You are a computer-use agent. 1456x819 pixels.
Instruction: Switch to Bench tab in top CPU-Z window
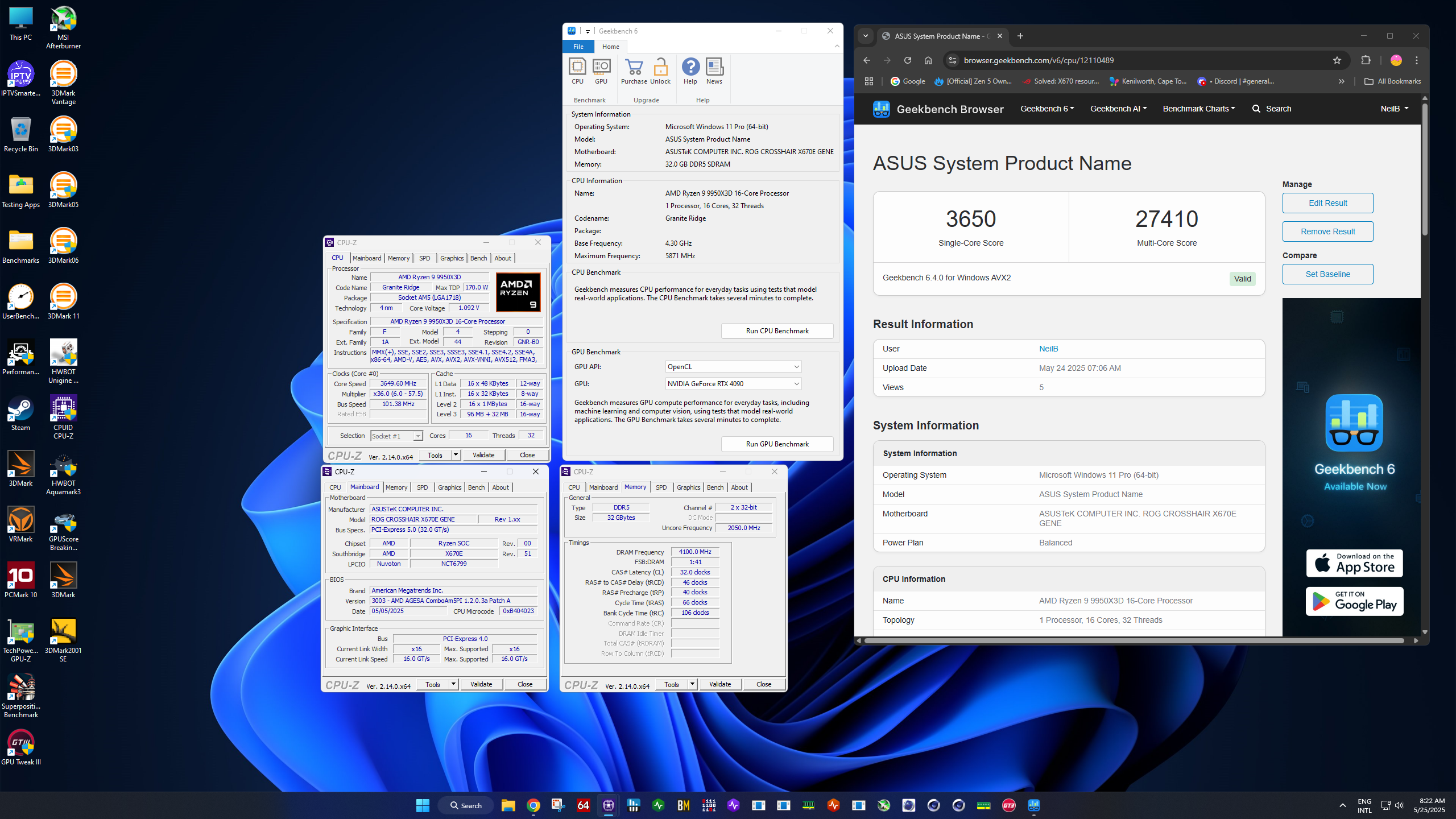click(479, 258)
